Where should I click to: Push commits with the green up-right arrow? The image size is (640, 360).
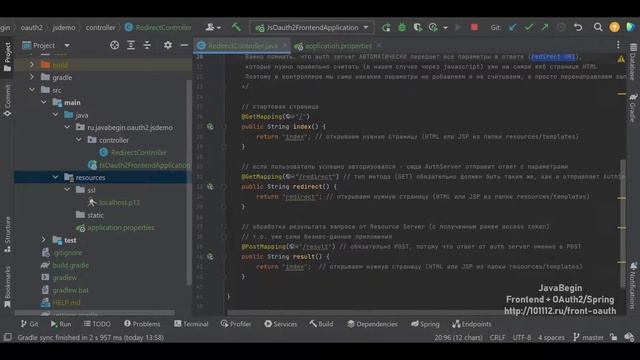[545, 27]
